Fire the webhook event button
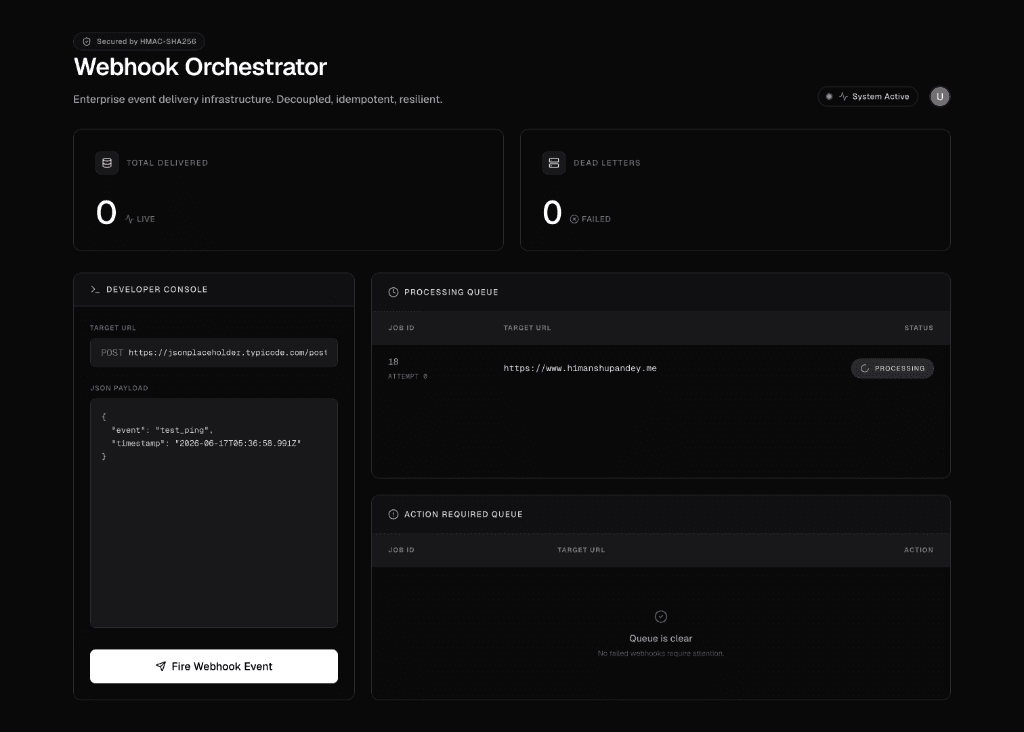The height and width of the screenshot is (732, 1024). point(214,666)
